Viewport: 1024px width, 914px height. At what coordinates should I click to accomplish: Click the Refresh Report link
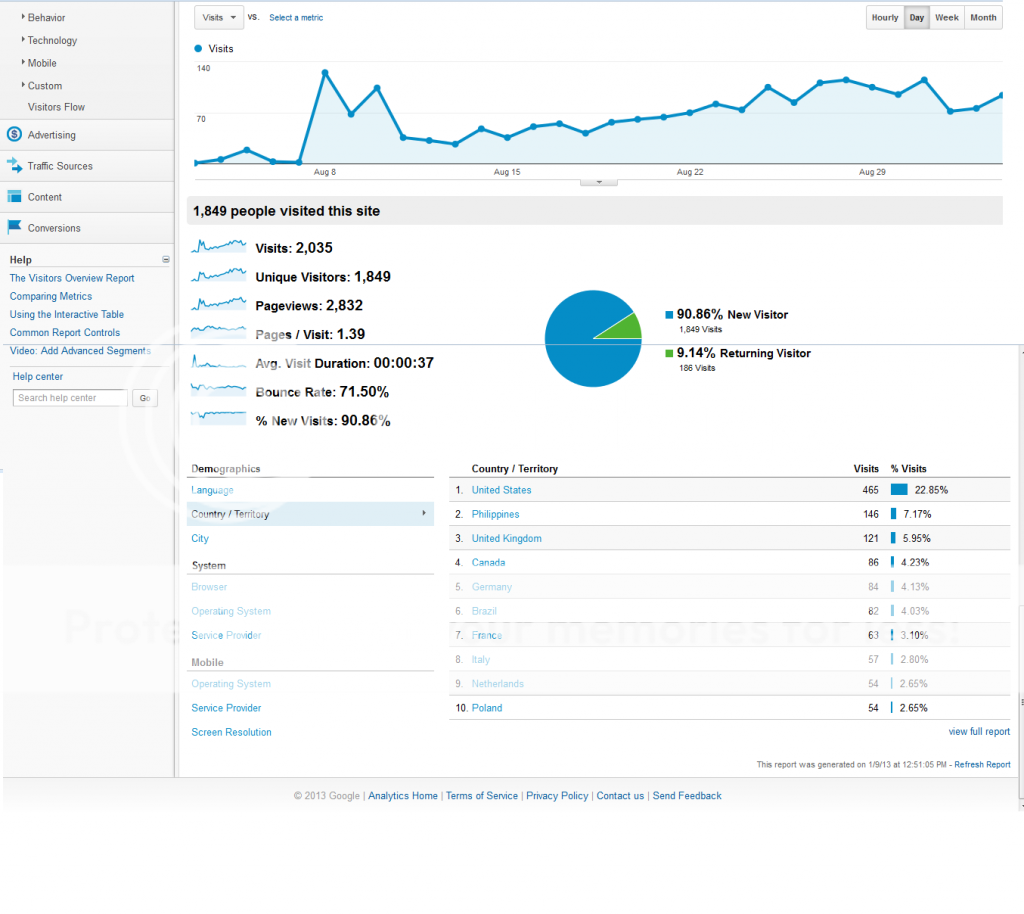tap(982, 764)
